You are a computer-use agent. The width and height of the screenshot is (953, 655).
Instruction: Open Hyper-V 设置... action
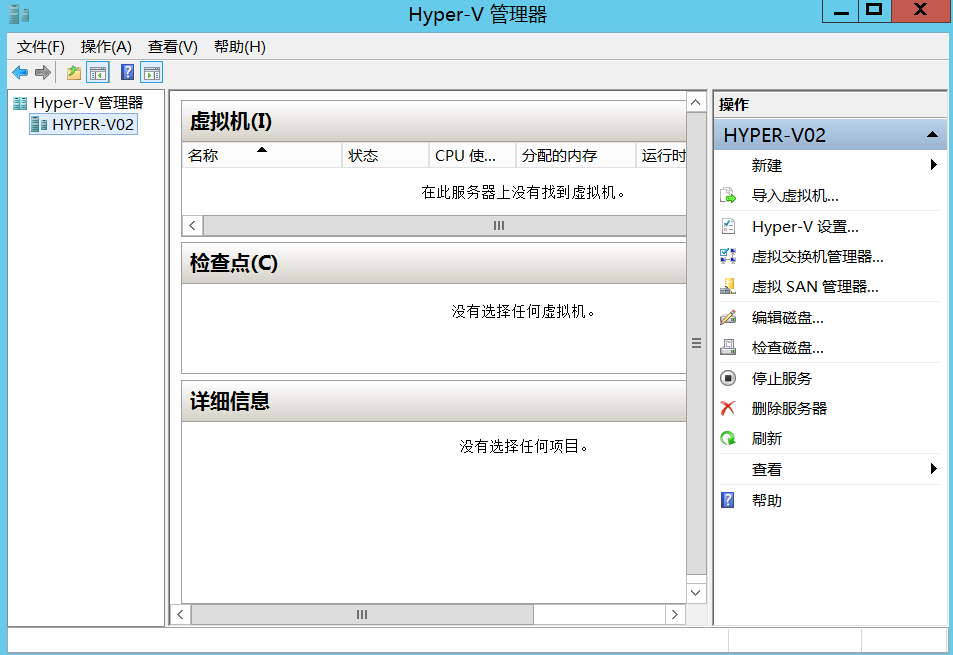805,227
